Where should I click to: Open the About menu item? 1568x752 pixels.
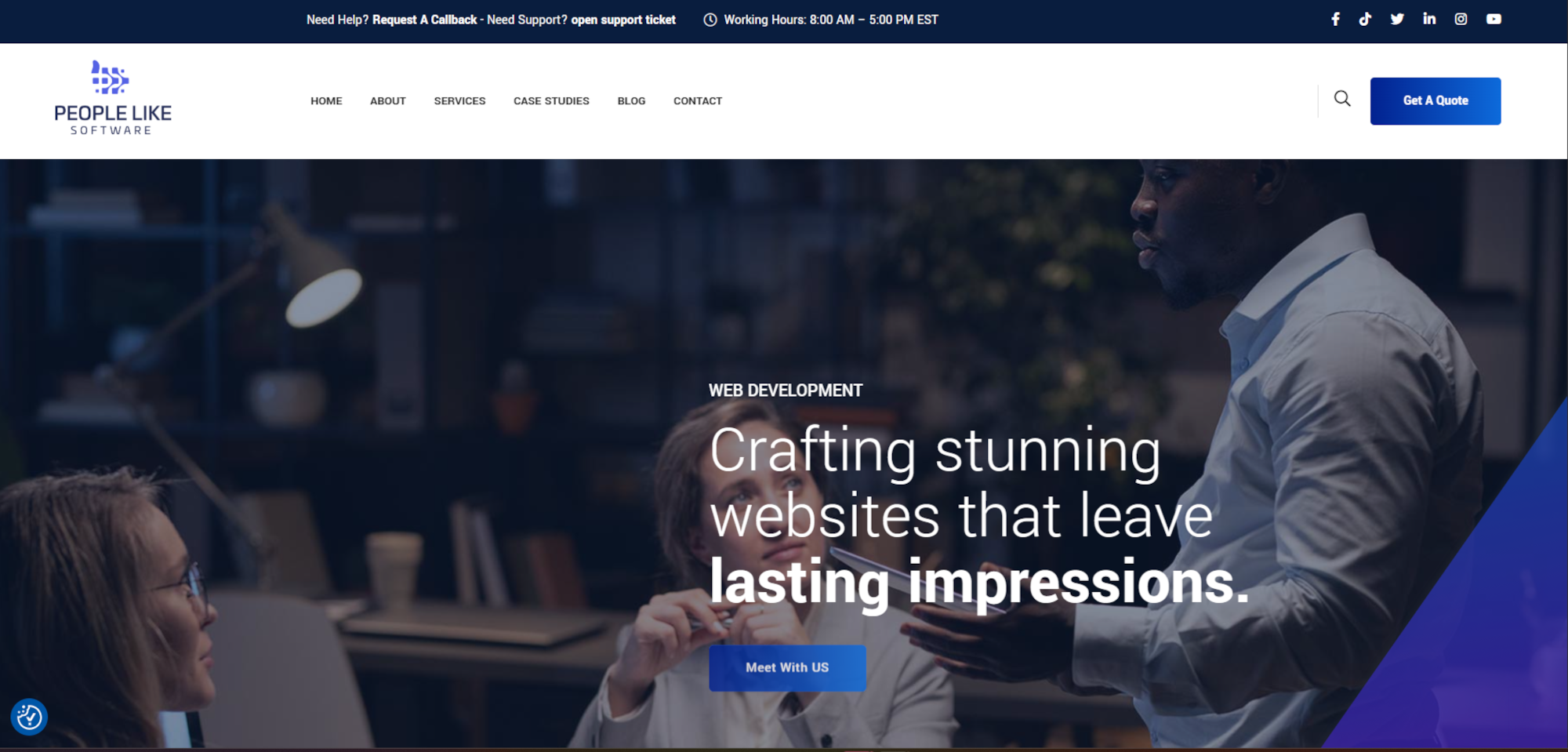[x=387, y=101]
